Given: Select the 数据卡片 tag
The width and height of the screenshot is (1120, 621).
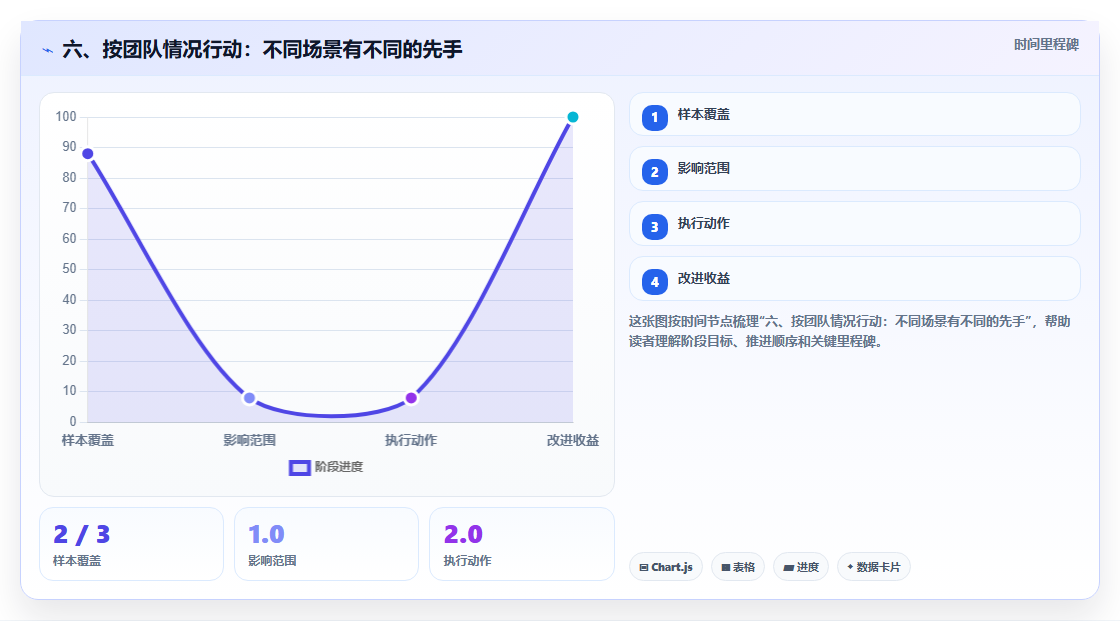Looking at the screenshot, I should pyautogui.click(x=874, y=567).
